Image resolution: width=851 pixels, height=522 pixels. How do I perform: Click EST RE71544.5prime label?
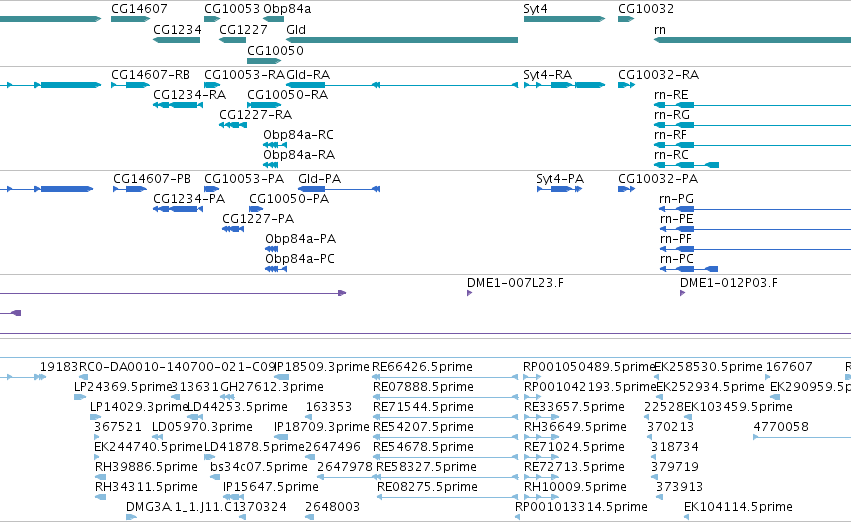(423, 407)
